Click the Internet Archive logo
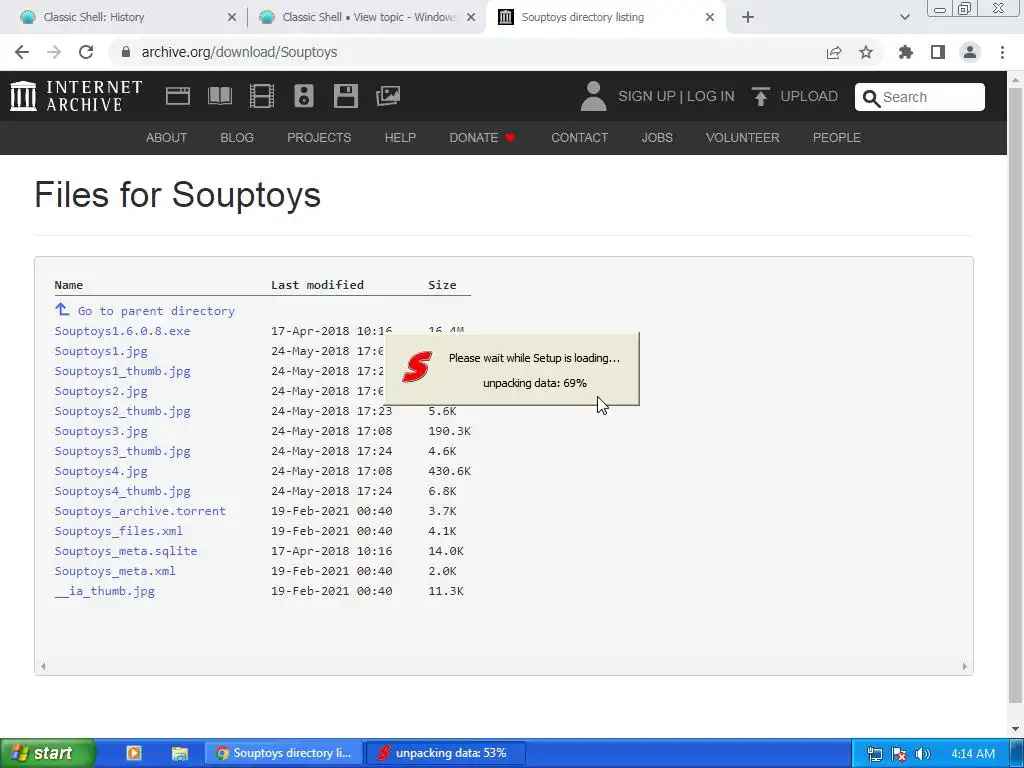The image size is (1024, 768). point(76,96)
